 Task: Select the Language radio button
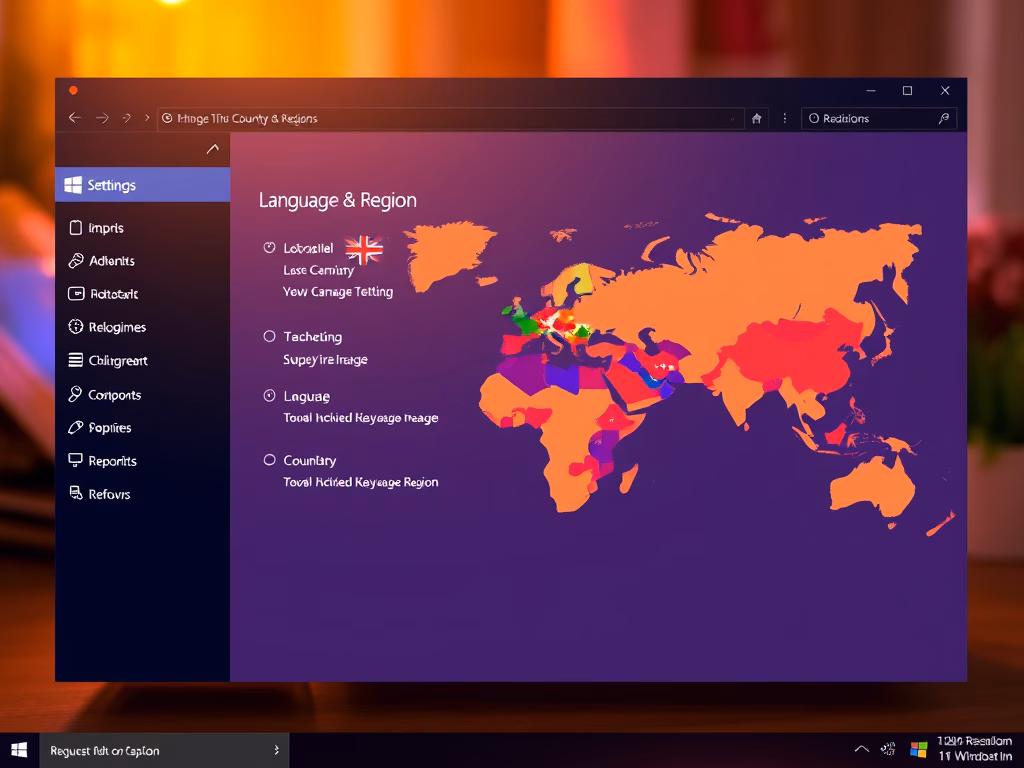pyautogui.click(x=269, y=396)
